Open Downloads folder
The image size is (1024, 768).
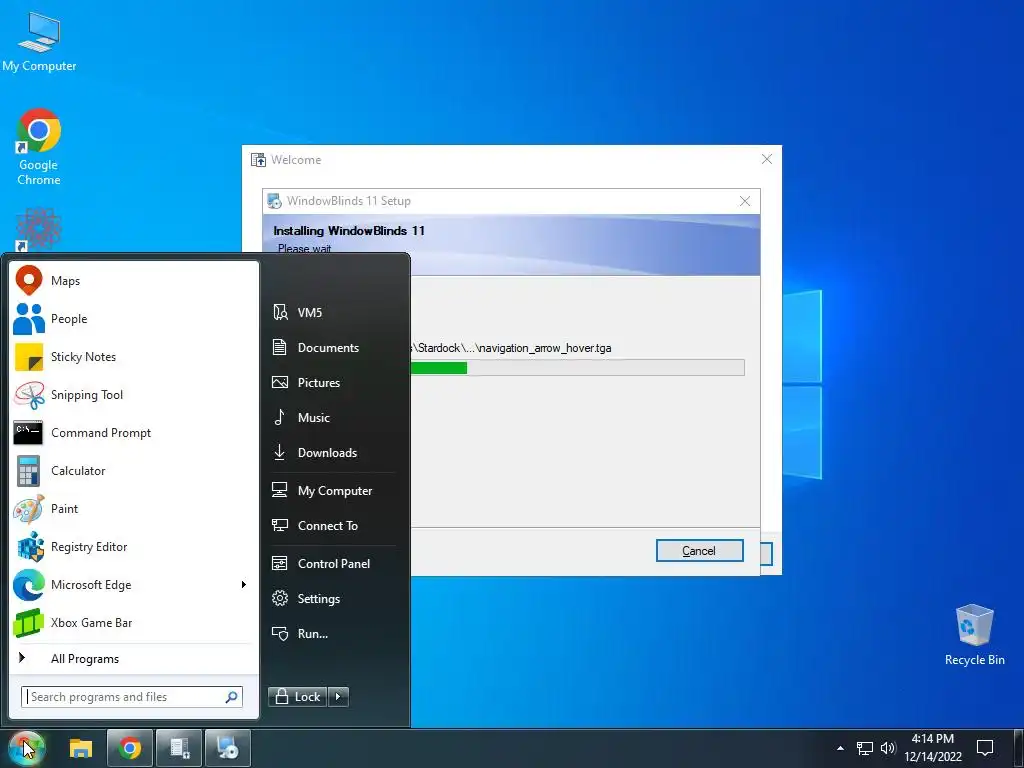pyautogui.click(x=332, y=453)
